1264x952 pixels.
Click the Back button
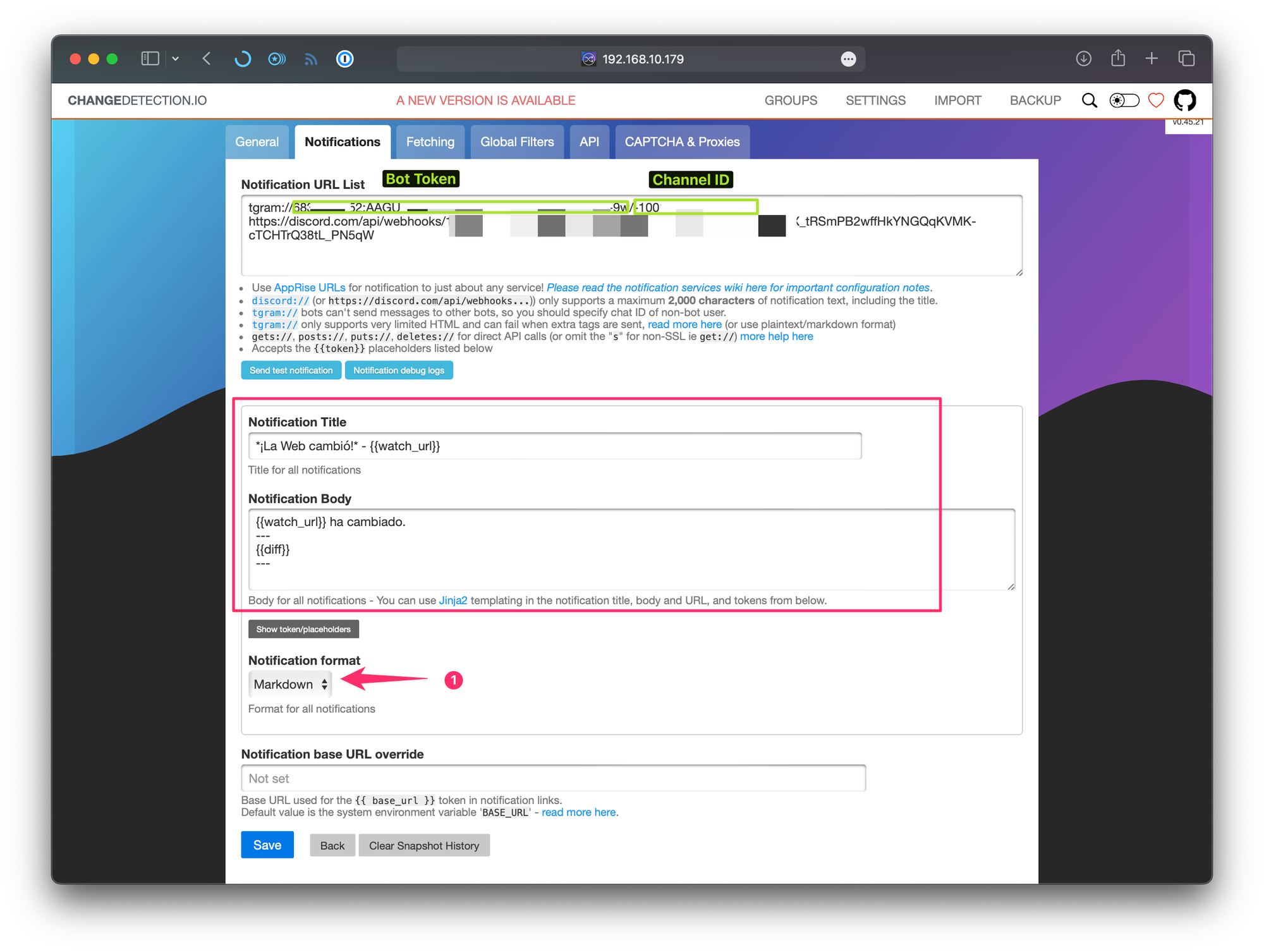click(332, 846)
